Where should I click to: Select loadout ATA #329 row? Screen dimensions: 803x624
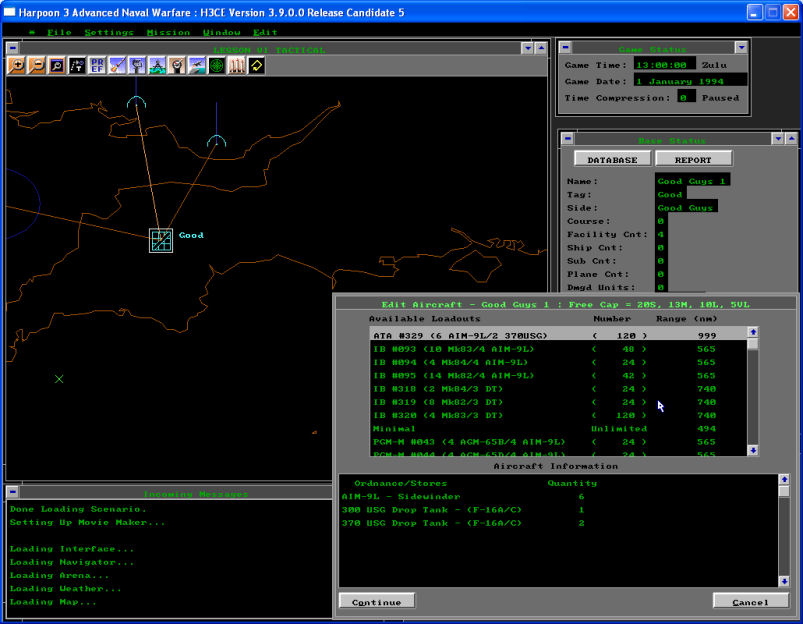click(558, 335)
